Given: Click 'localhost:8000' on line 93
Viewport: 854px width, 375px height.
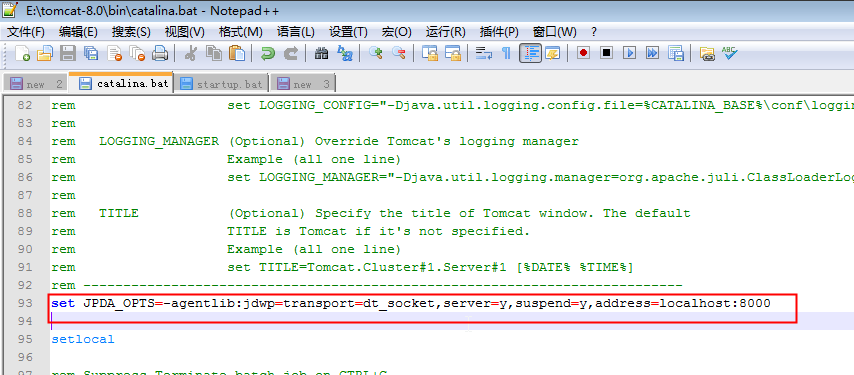Looking at the screenshot, I should coord(715,303).
